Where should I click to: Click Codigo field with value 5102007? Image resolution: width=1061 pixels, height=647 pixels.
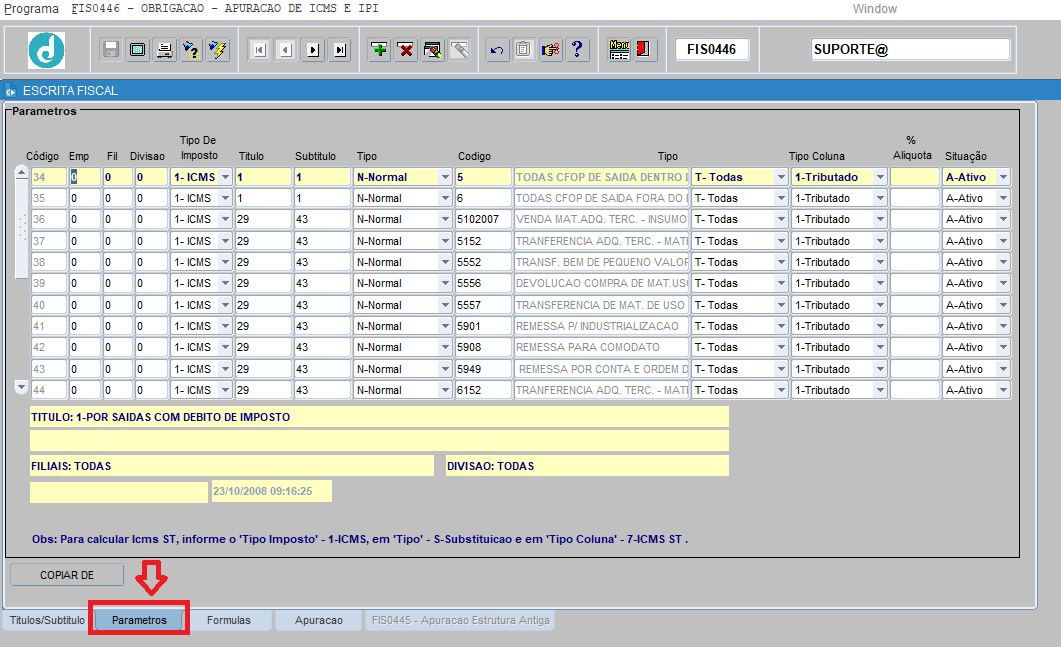483,219
